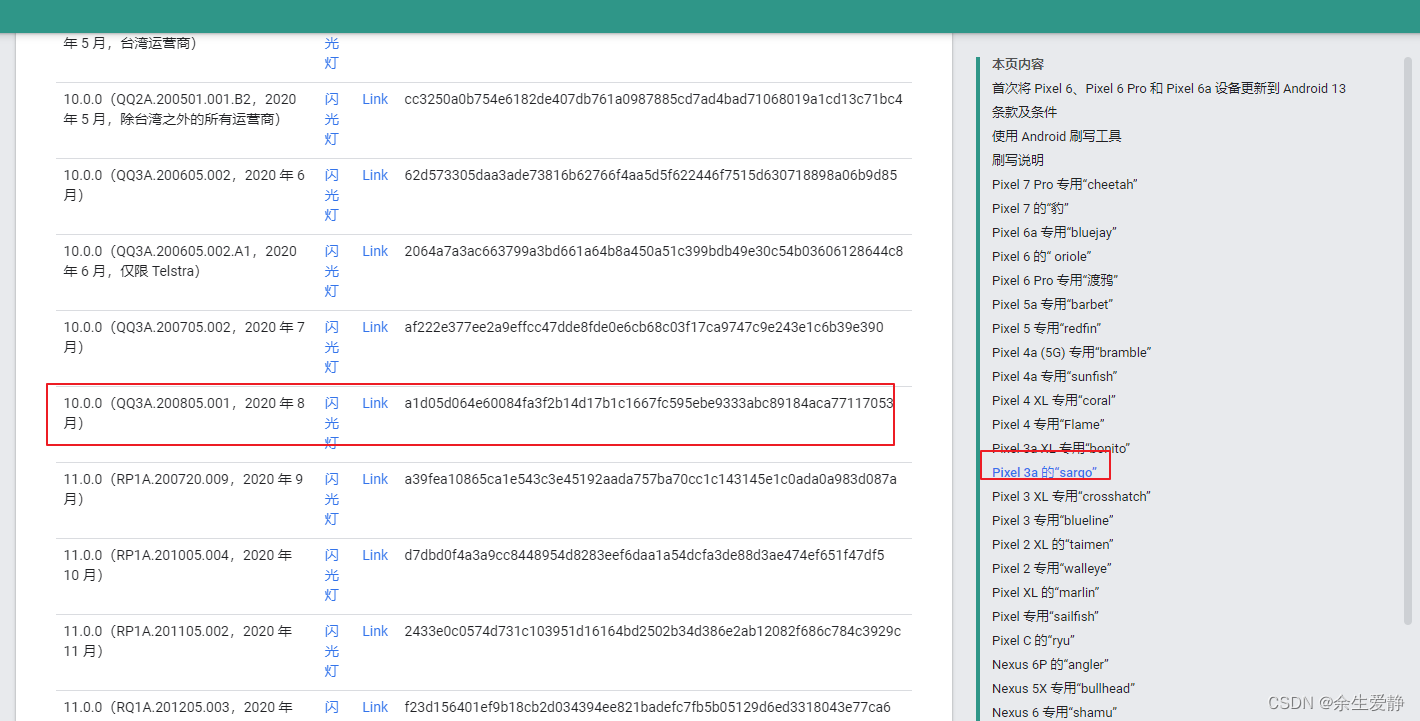Screen dimensions: 1420x721
Task: Open the Link for RP1A.201005.004 October build
Action: tap(375, 555)
